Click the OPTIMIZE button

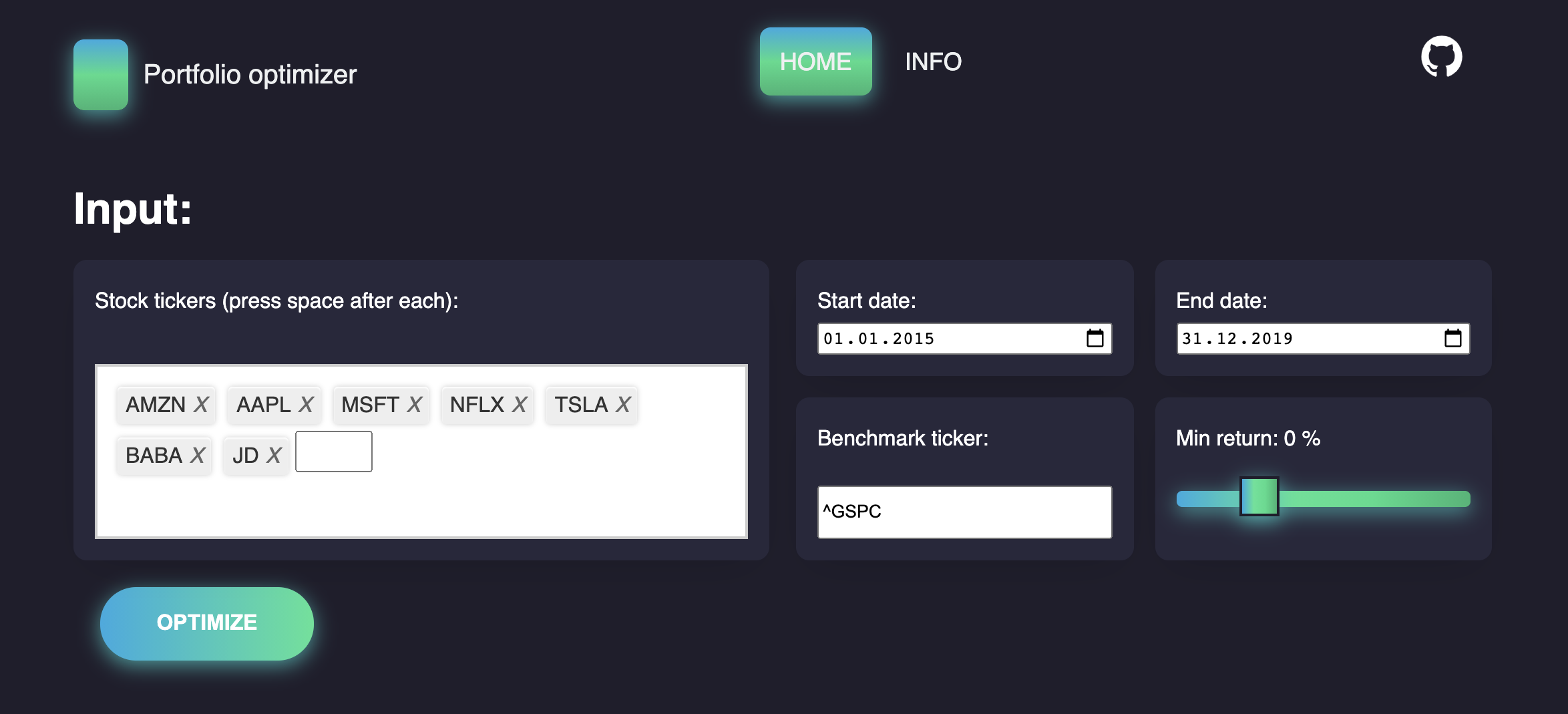point(207,623)
